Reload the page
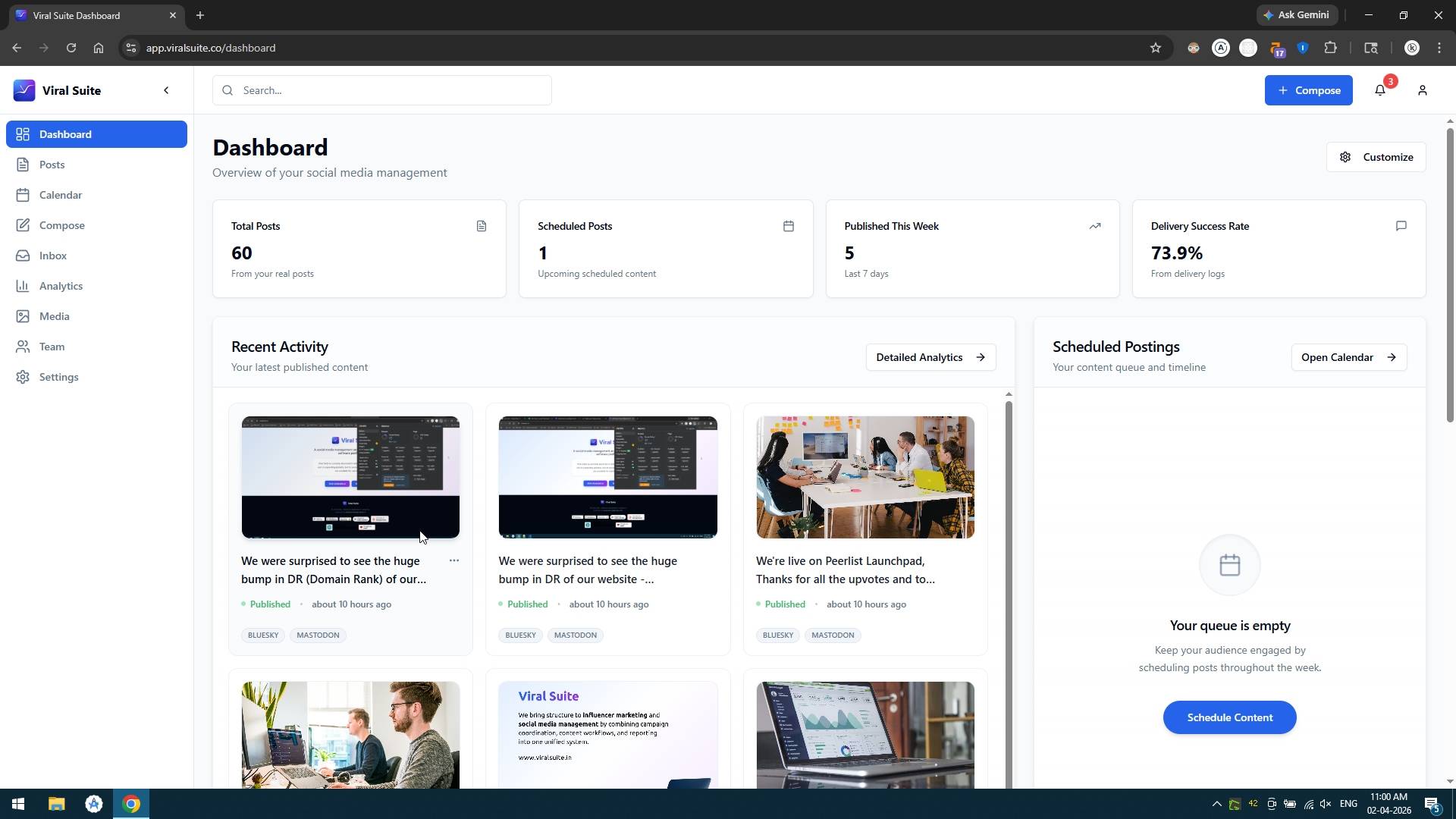Viewport: 1456px width, 819px height. tap(71, 48)
